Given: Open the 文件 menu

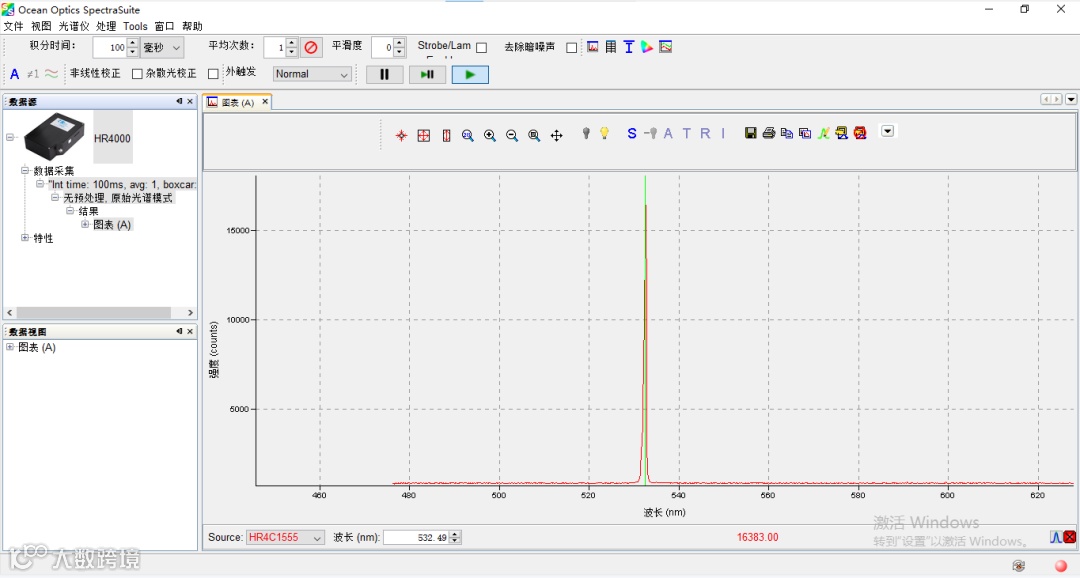Looking at the screenshot, I should pos(13,26).
